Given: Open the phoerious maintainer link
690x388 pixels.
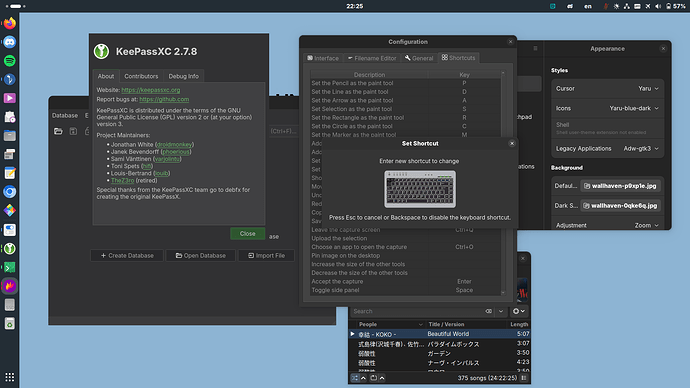Looking at the screenshot, I should (176, 152).
